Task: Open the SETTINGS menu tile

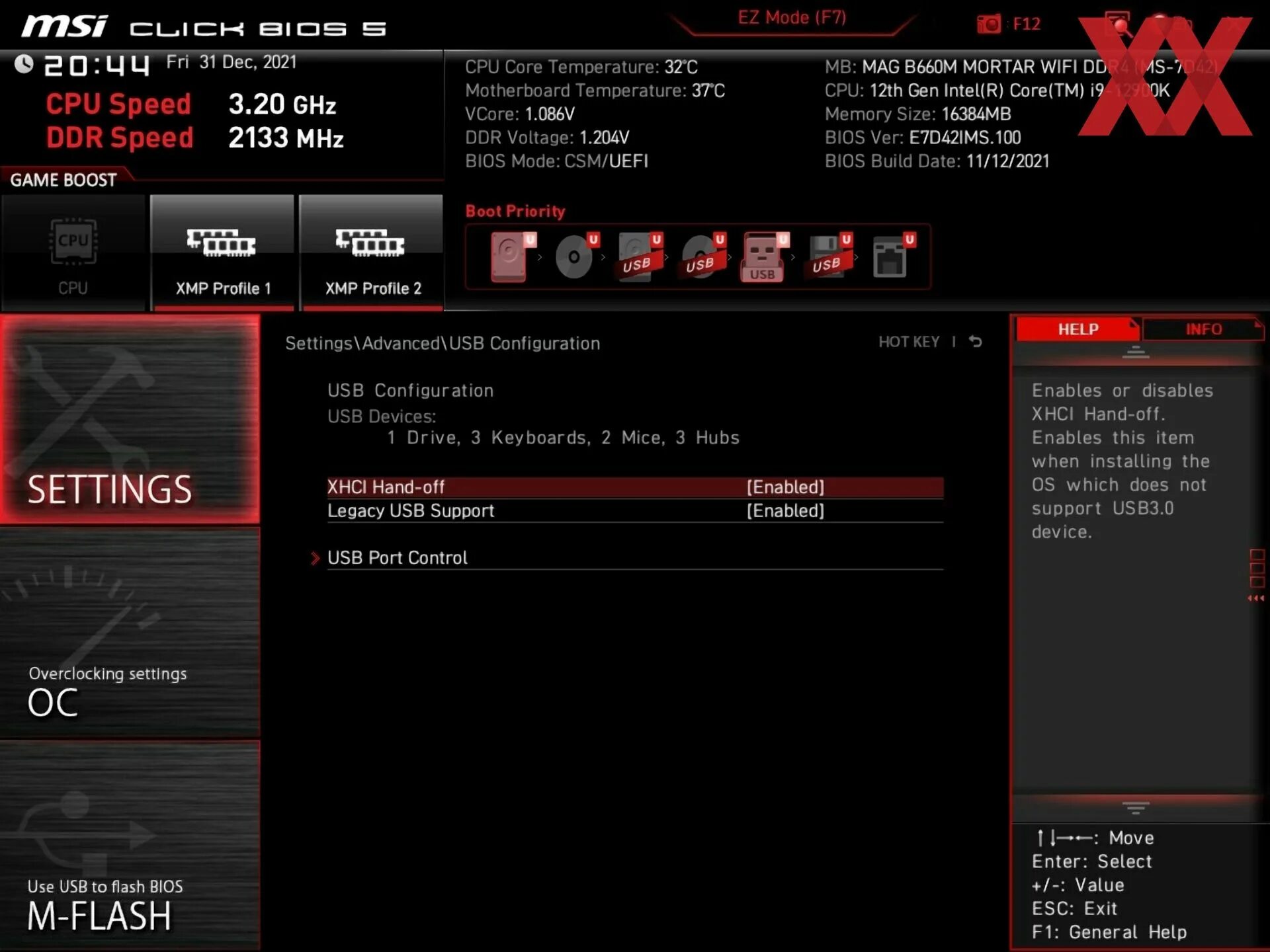Action: [x=130, y=419]
